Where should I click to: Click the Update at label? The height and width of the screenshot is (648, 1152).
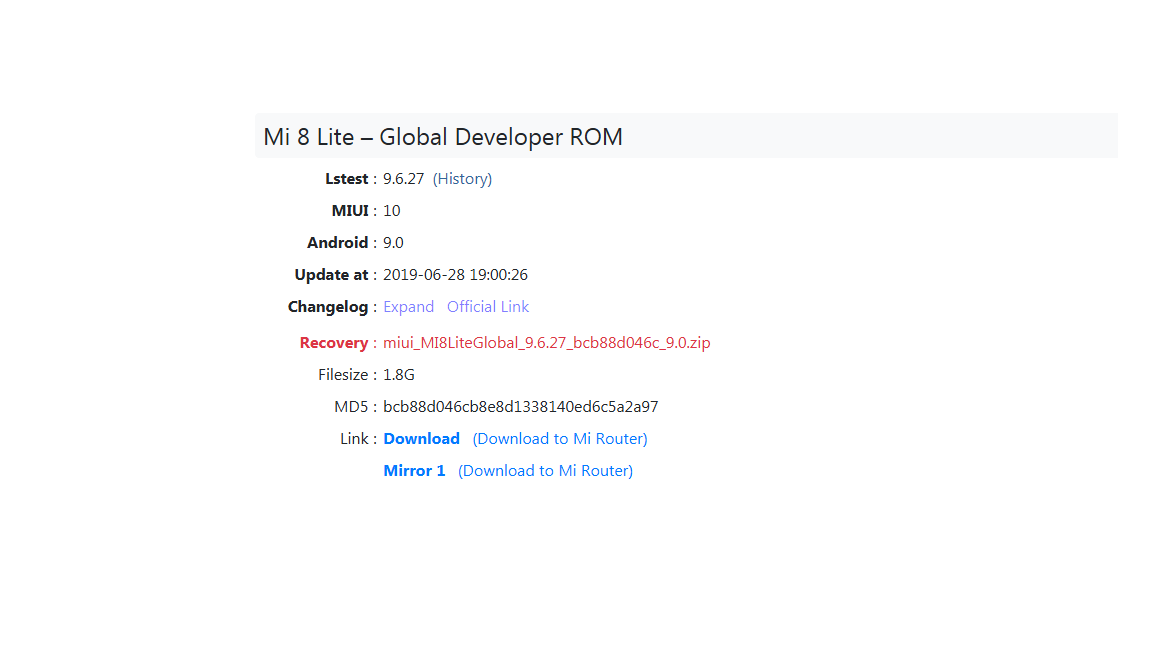331,275
